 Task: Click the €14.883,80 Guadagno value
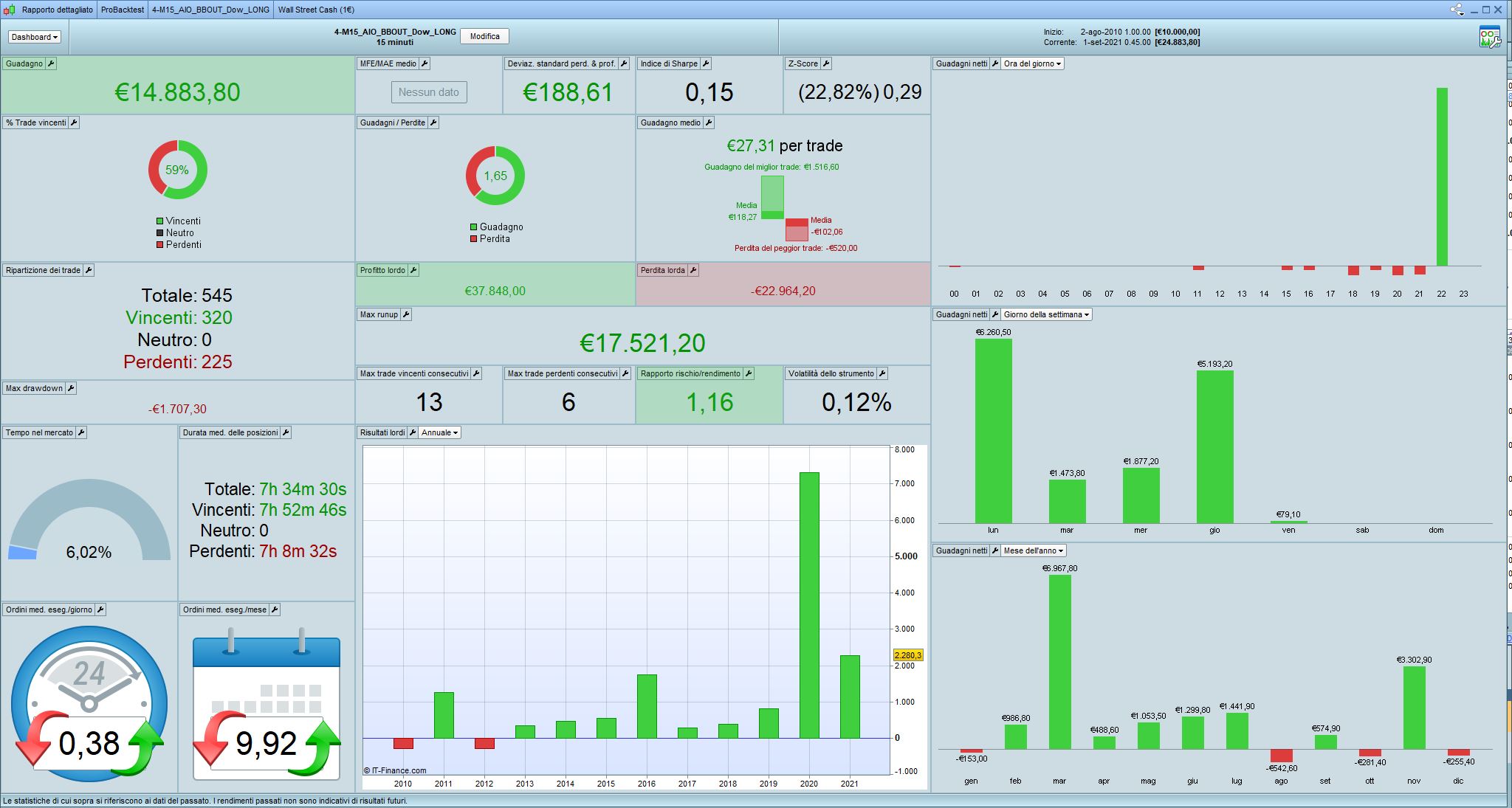[x=177, y=92]
